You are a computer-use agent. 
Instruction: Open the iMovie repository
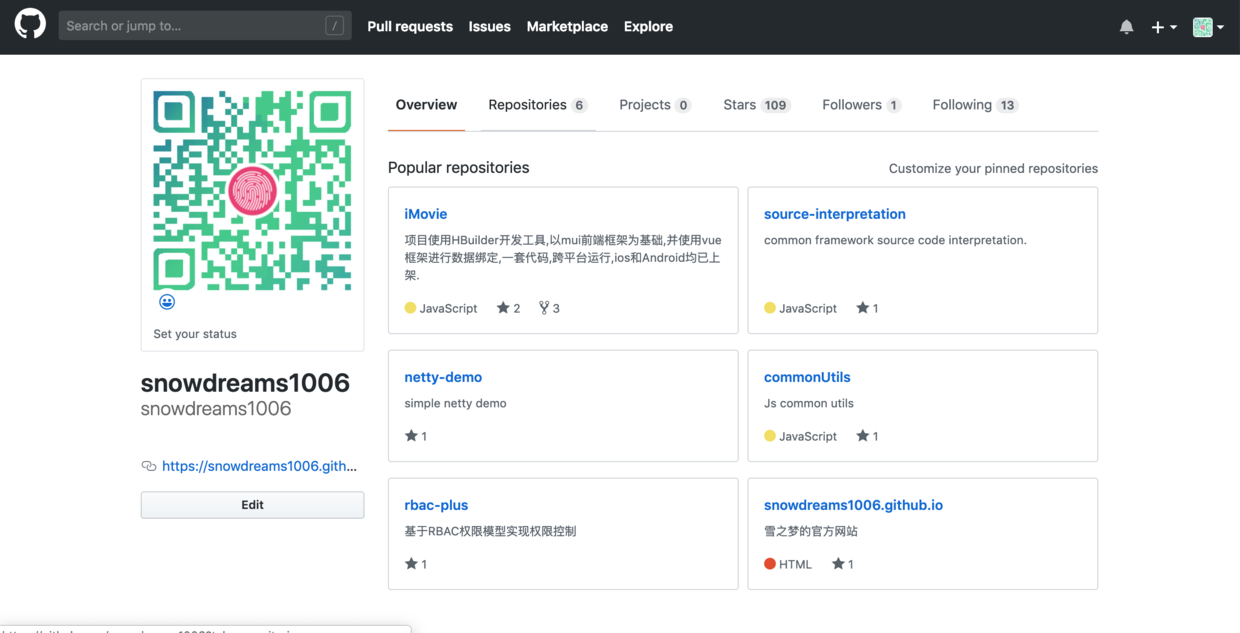pyautogui.click(x=426, y=214)
